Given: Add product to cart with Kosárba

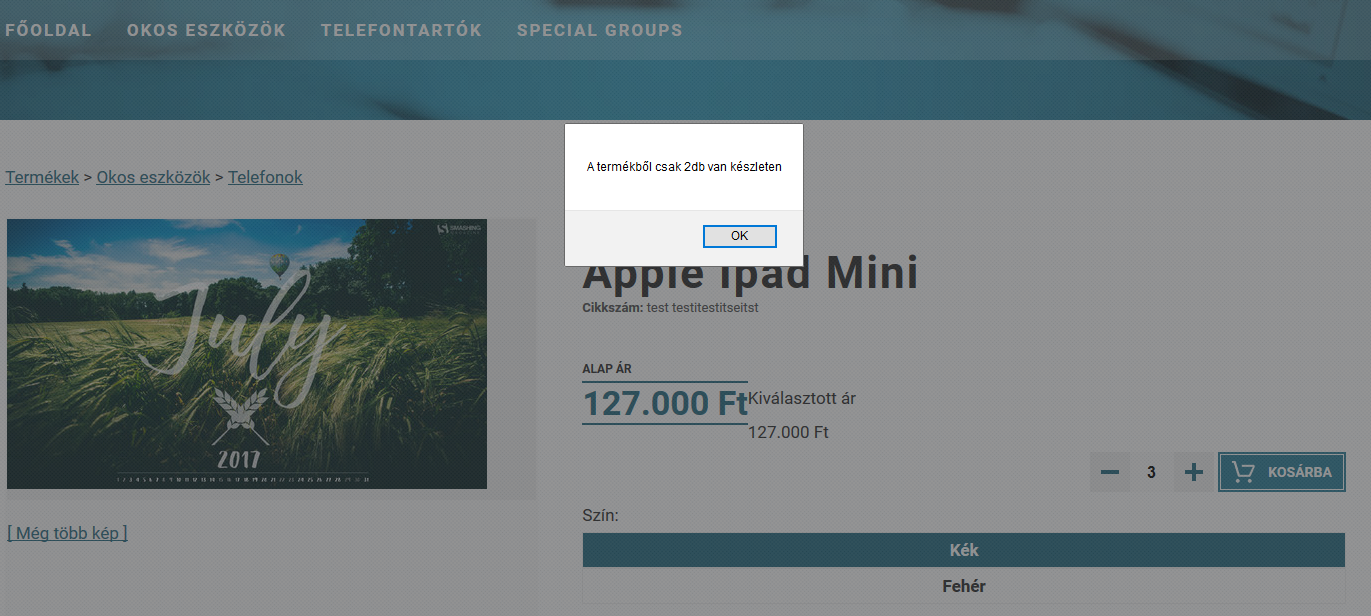Looking at the screenshot, I should tap(1281, 472).
